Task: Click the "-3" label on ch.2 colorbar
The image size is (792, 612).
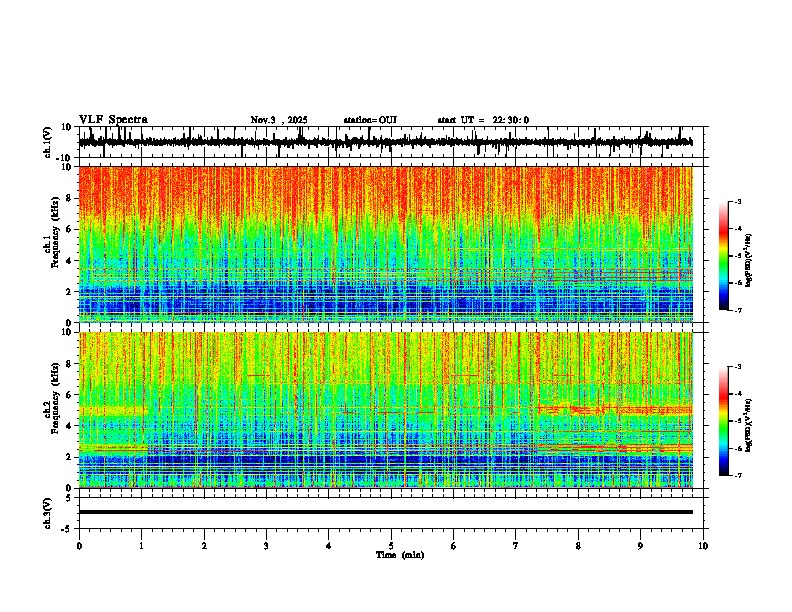Action: tap(738, 367)
